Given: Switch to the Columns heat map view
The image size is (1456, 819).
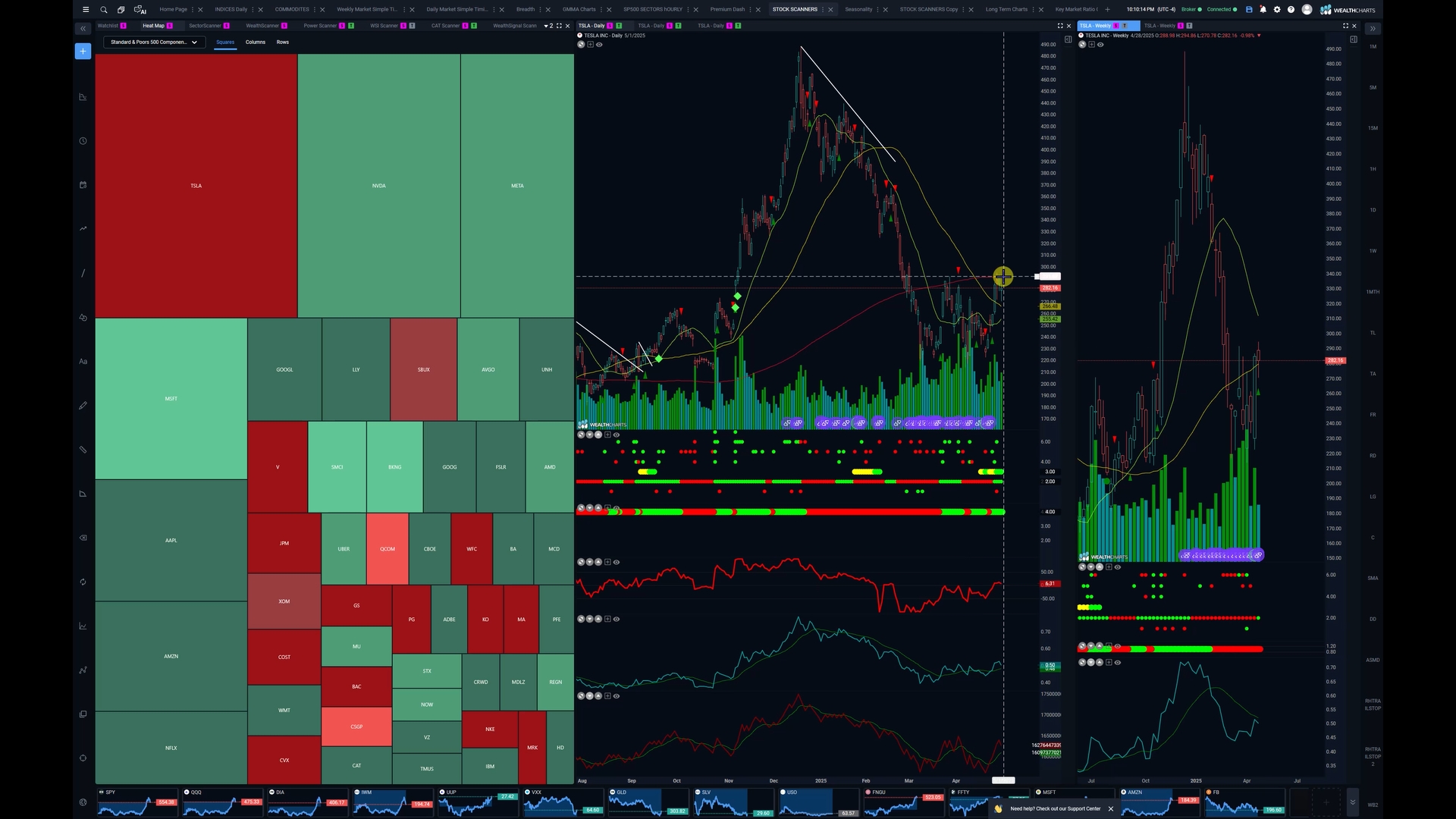Looking at the screenshot, I should pyautogui.click(x=256, y=42).
